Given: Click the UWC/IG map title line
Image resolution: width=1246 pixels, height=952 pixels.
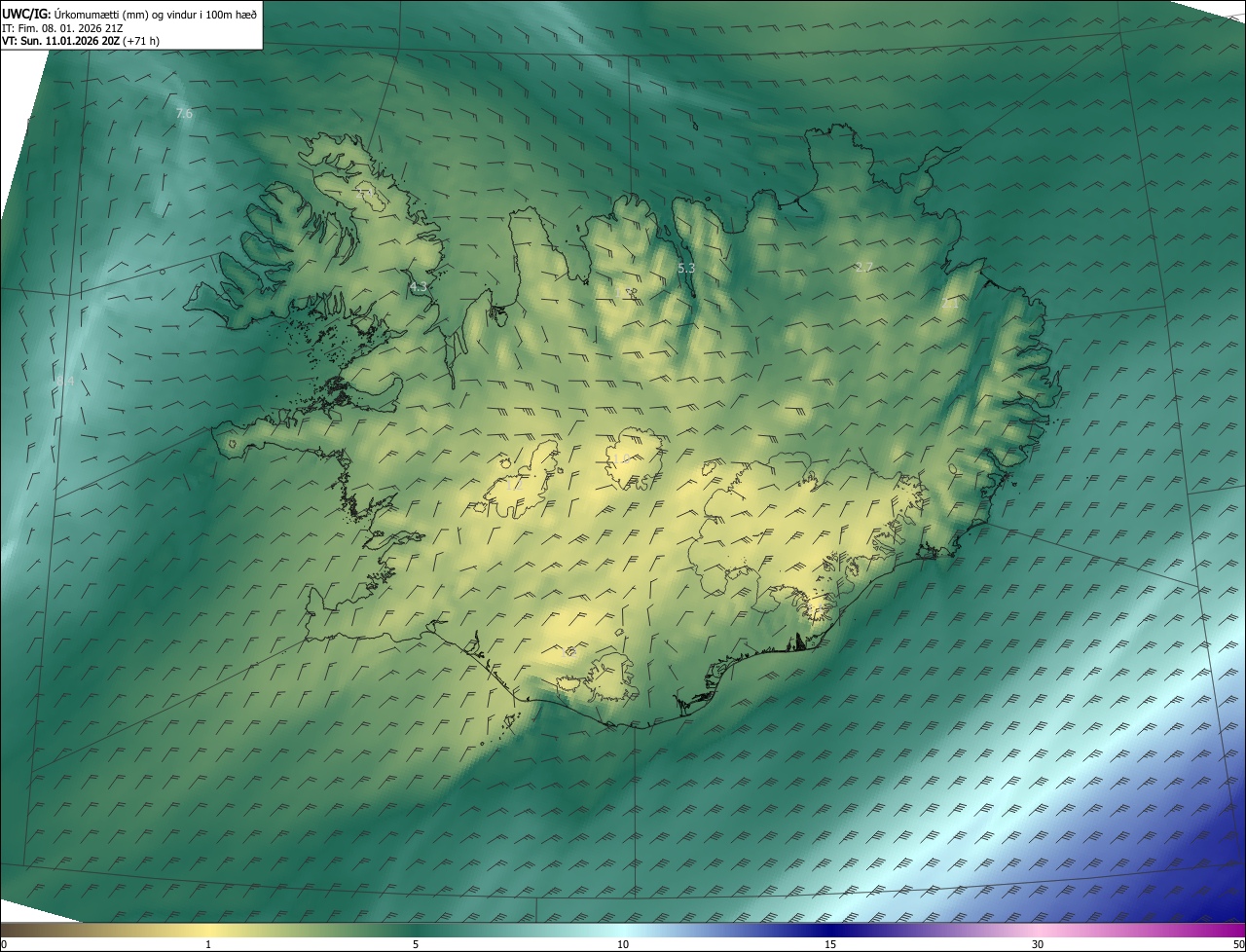Looking at the screenshot, I should [x=128, y=14].
